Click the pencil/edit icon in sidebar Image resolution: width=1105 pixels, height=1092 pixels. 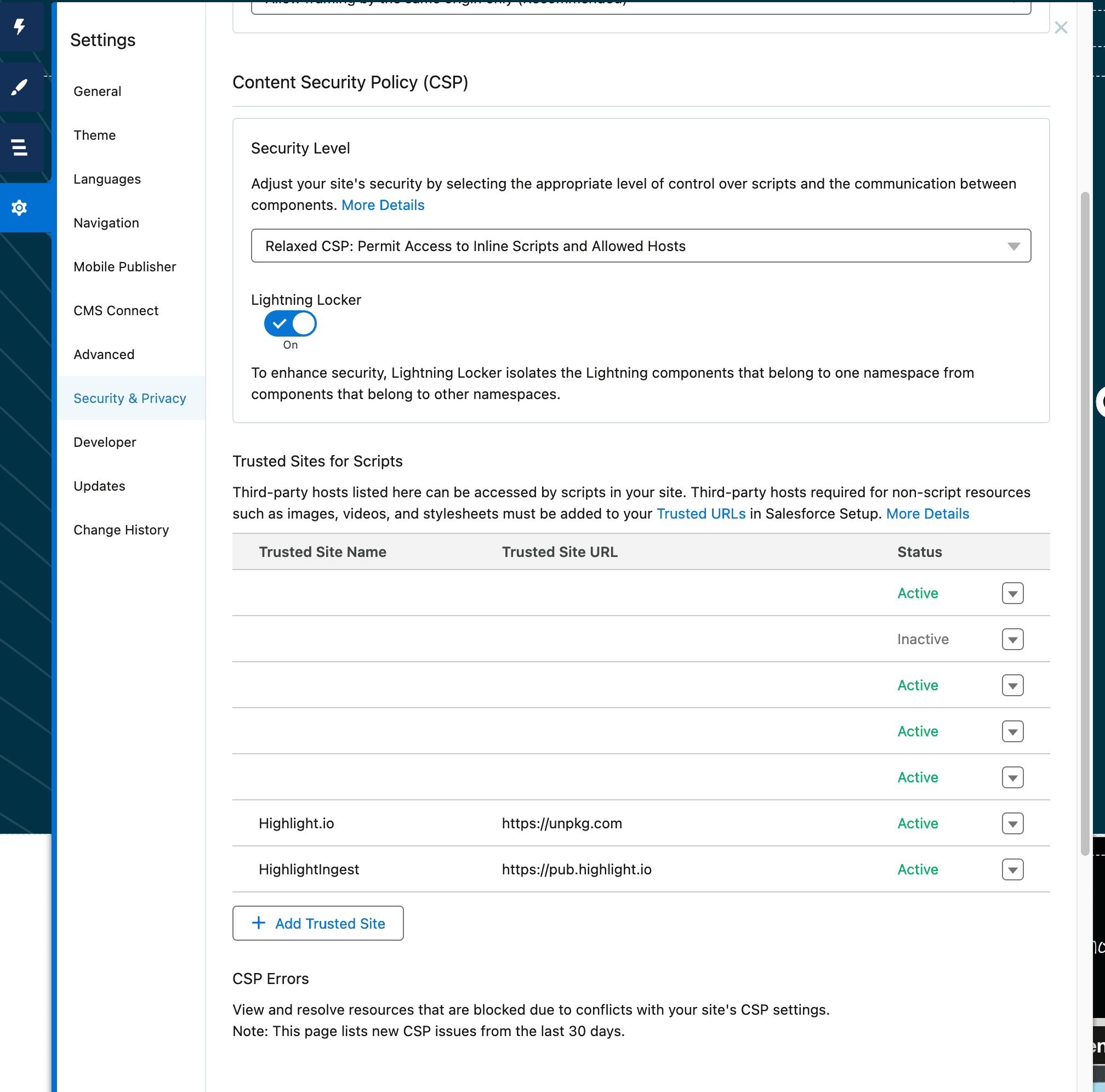(x=22, y=88)
